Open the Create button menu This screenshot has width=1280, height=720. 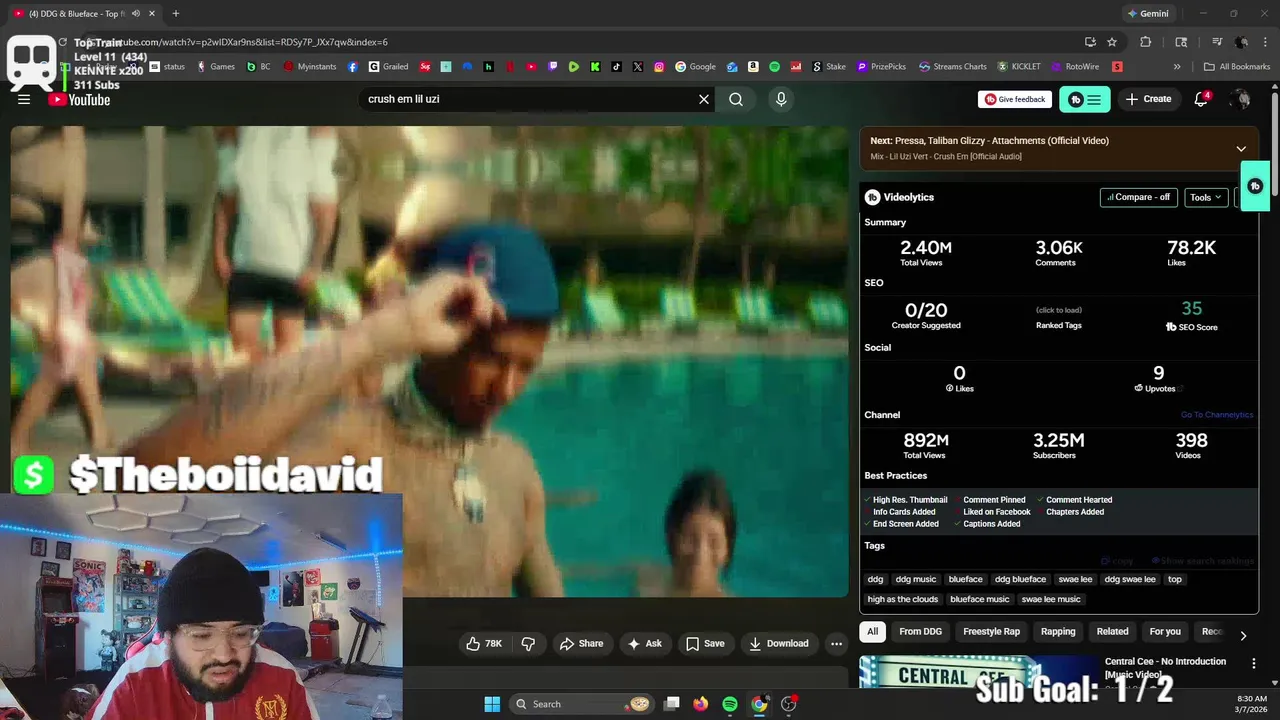(1148, 99)
